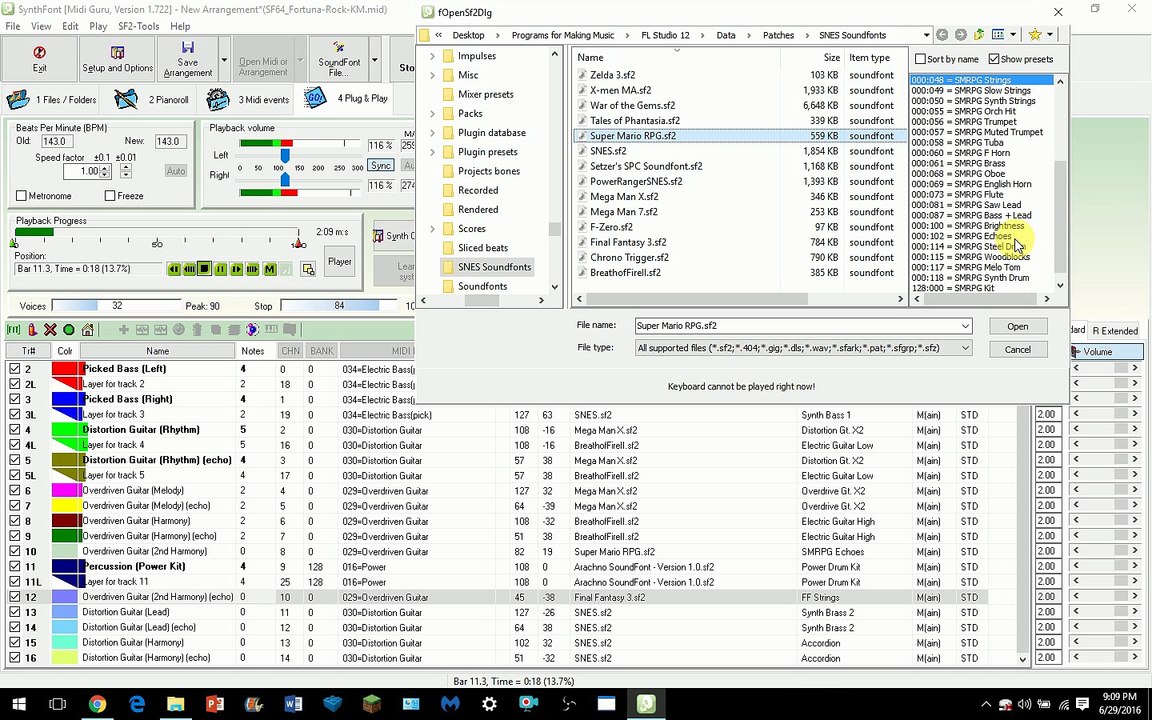1152x720 pixels.
Task: Toggle the Freeze checkbox
Action: (110, 196)
